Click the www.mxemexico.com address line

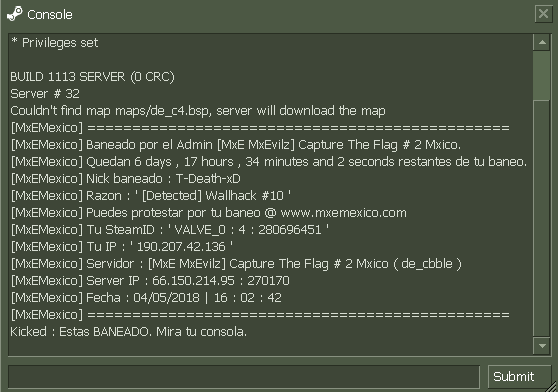209,213
